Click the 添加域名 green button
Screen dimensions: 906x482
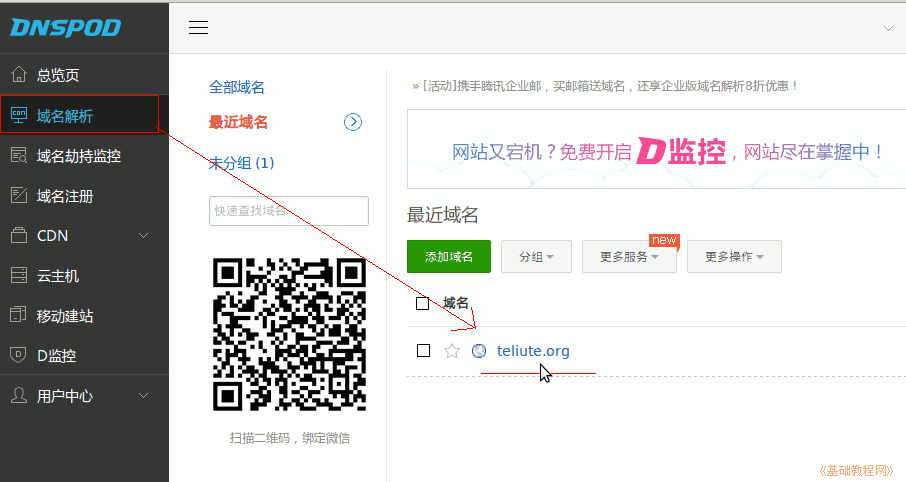tap(449, 257)
